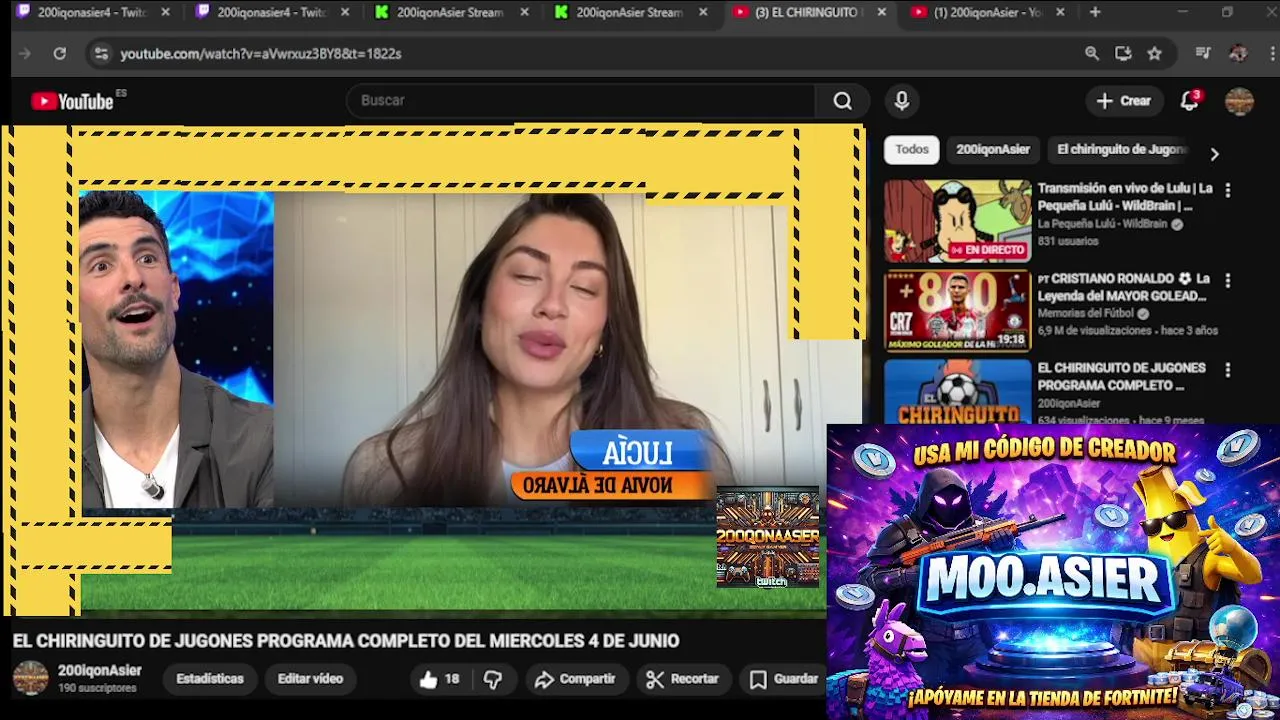Open El Chiringuito recommended video thumbnail

tap(957, 391)
